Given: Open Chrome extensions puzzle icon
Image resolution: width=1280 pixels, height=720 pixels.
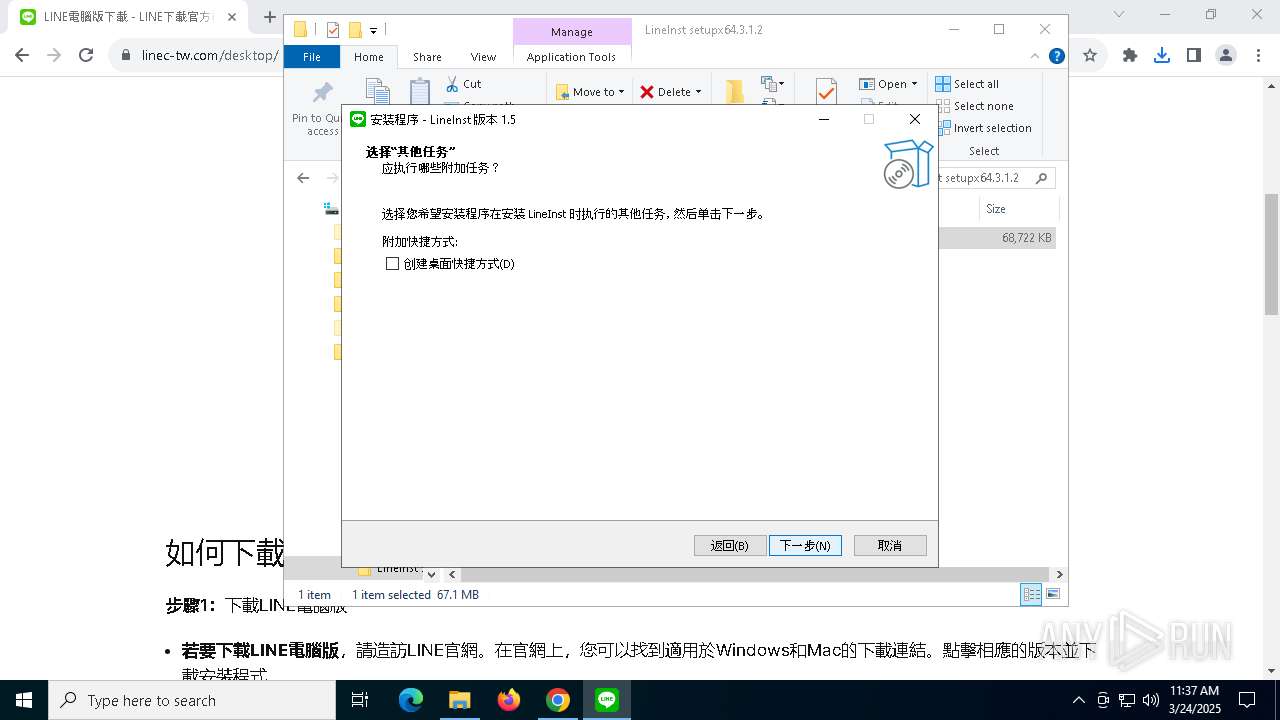Looking at the screenshot, I should pyautogui.click(x=1130, y=56).
